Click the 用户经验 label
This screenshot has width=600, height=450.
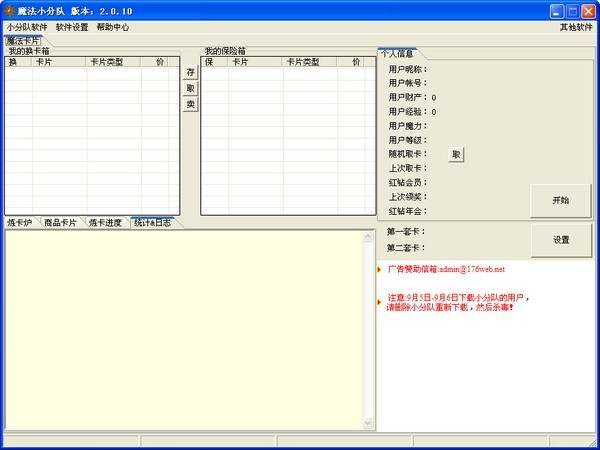[x=408, y=112]
